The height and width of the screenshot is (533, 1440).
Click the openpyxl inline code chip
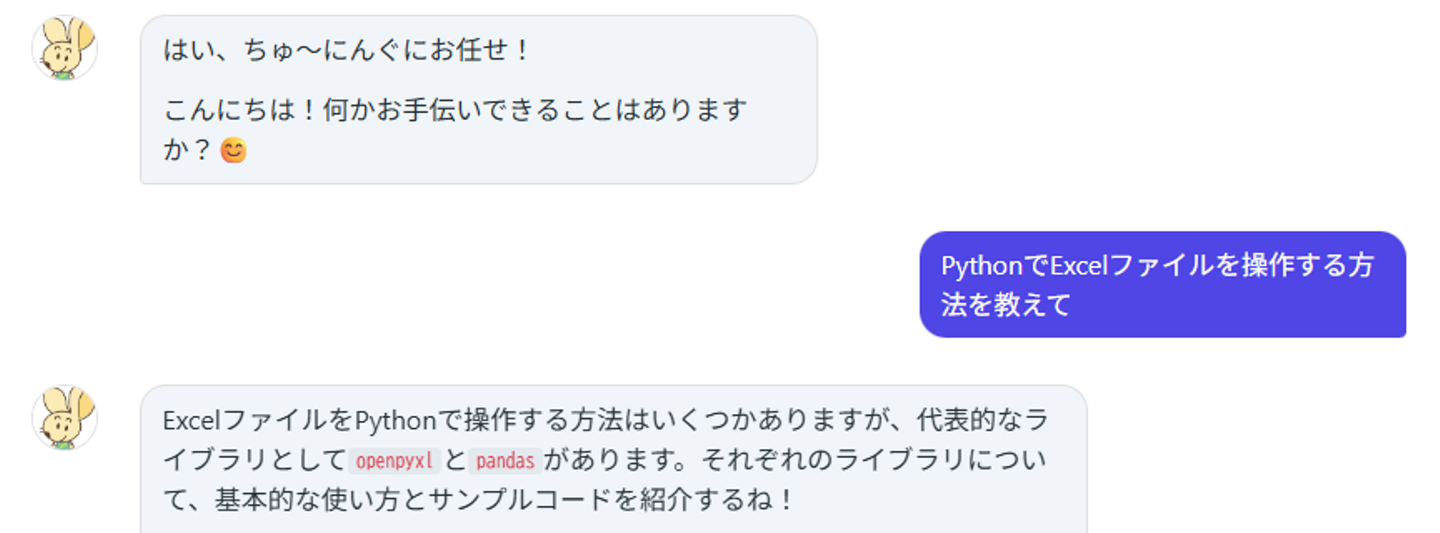(x=395, y=461)
